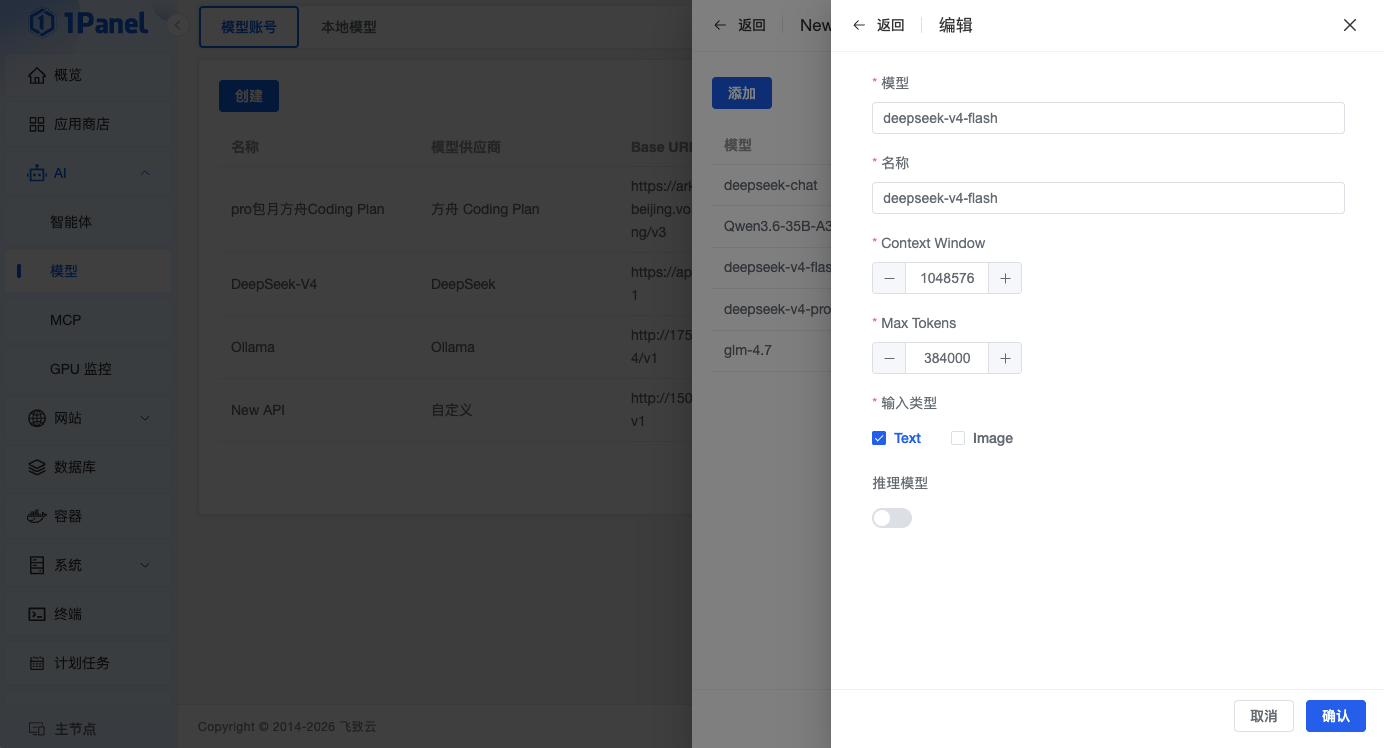Click the 确认 button

click(x=1336, y=716)
